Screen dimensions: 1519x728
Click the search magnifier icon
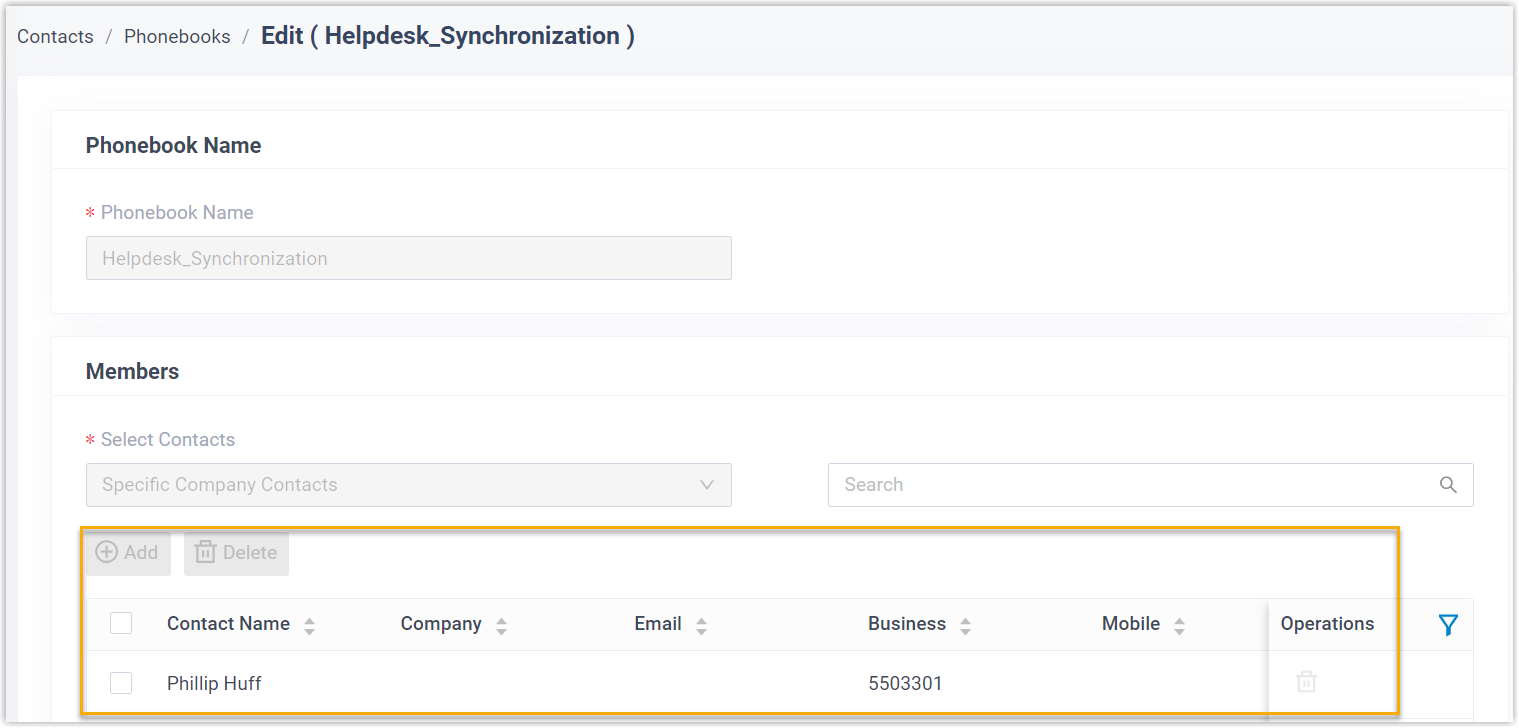pos(1448,485)
